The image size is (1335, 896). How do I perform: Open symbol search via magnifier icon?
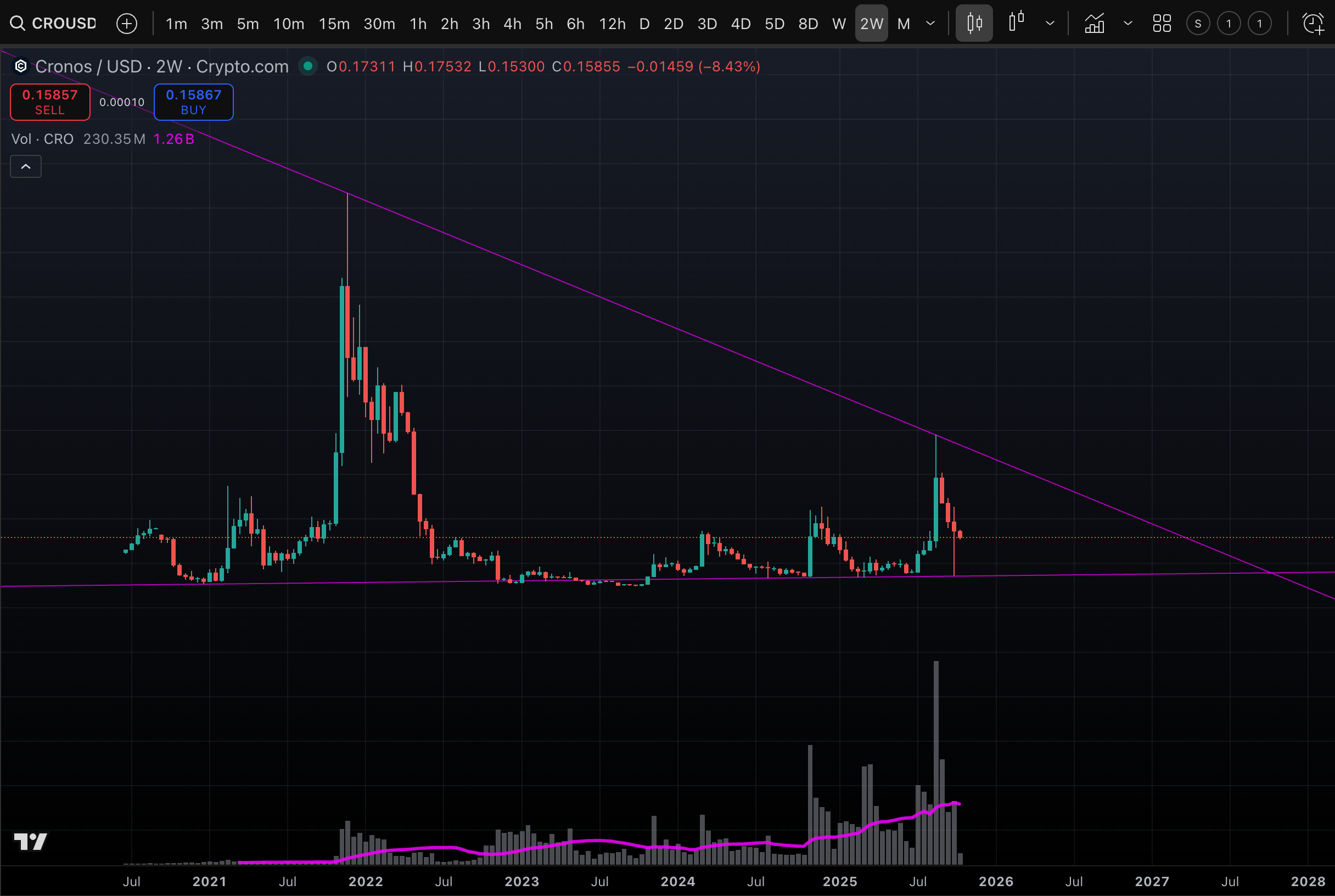(17, 23)
